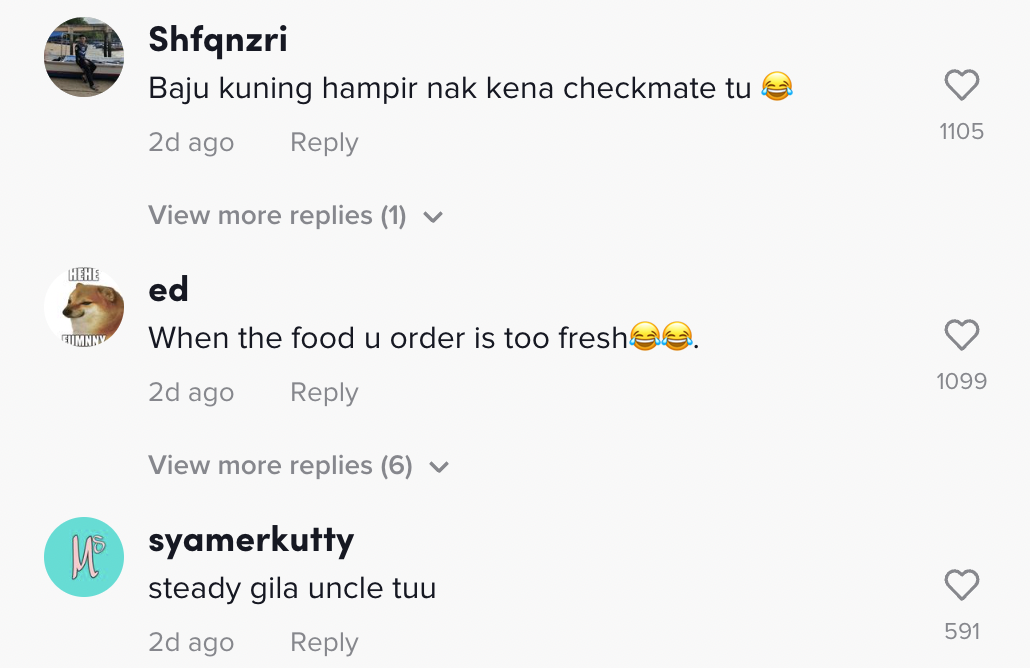Open username syamerkutty
Image resolution: width=1030 pixels, height=668 pixels.
click(x=250, y=540)
